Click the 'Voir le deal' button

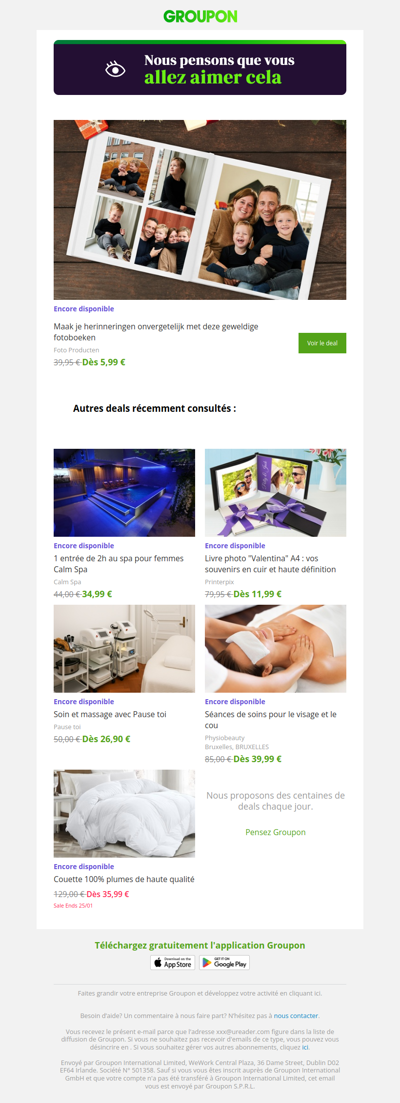click(322, 343)
